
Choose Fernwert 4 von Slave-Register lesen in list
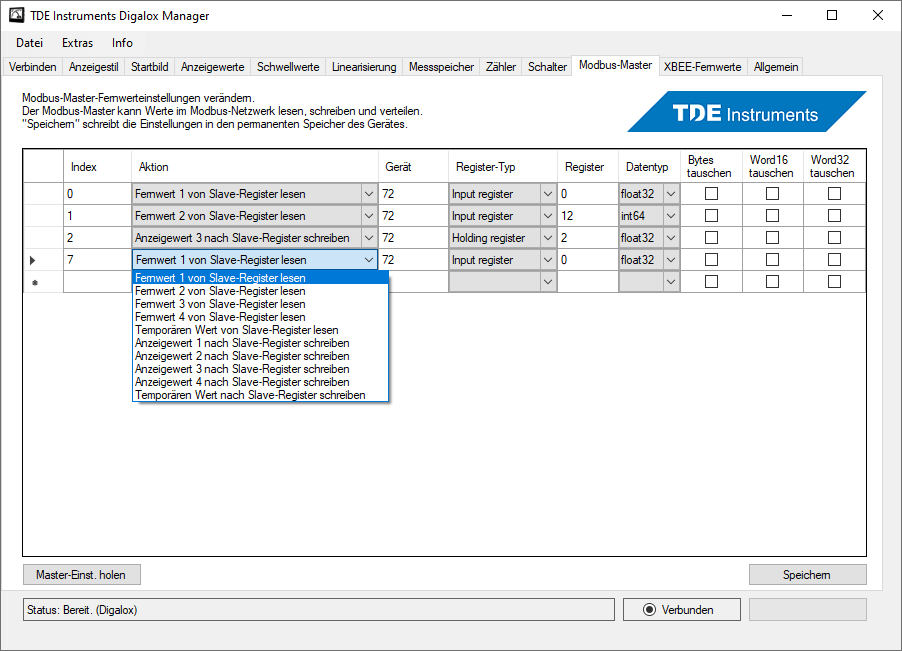261,317
